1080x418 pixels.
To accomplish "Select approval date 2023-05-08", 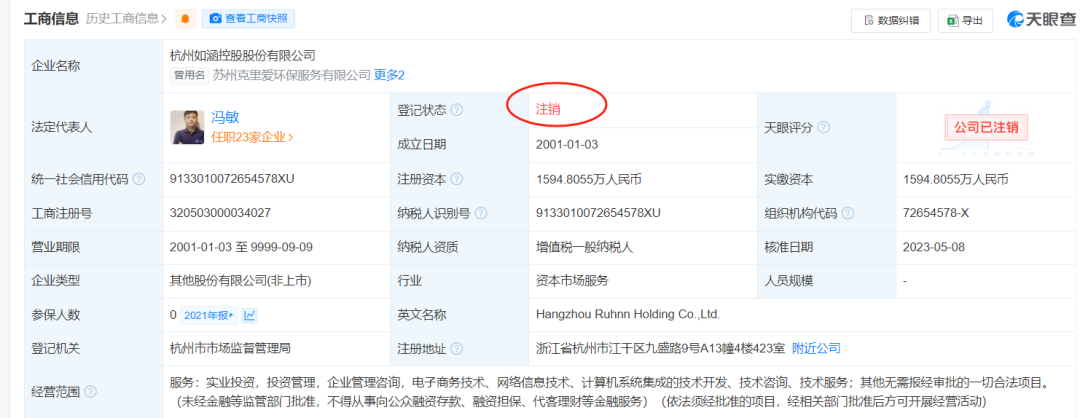I will click(933, 247).
